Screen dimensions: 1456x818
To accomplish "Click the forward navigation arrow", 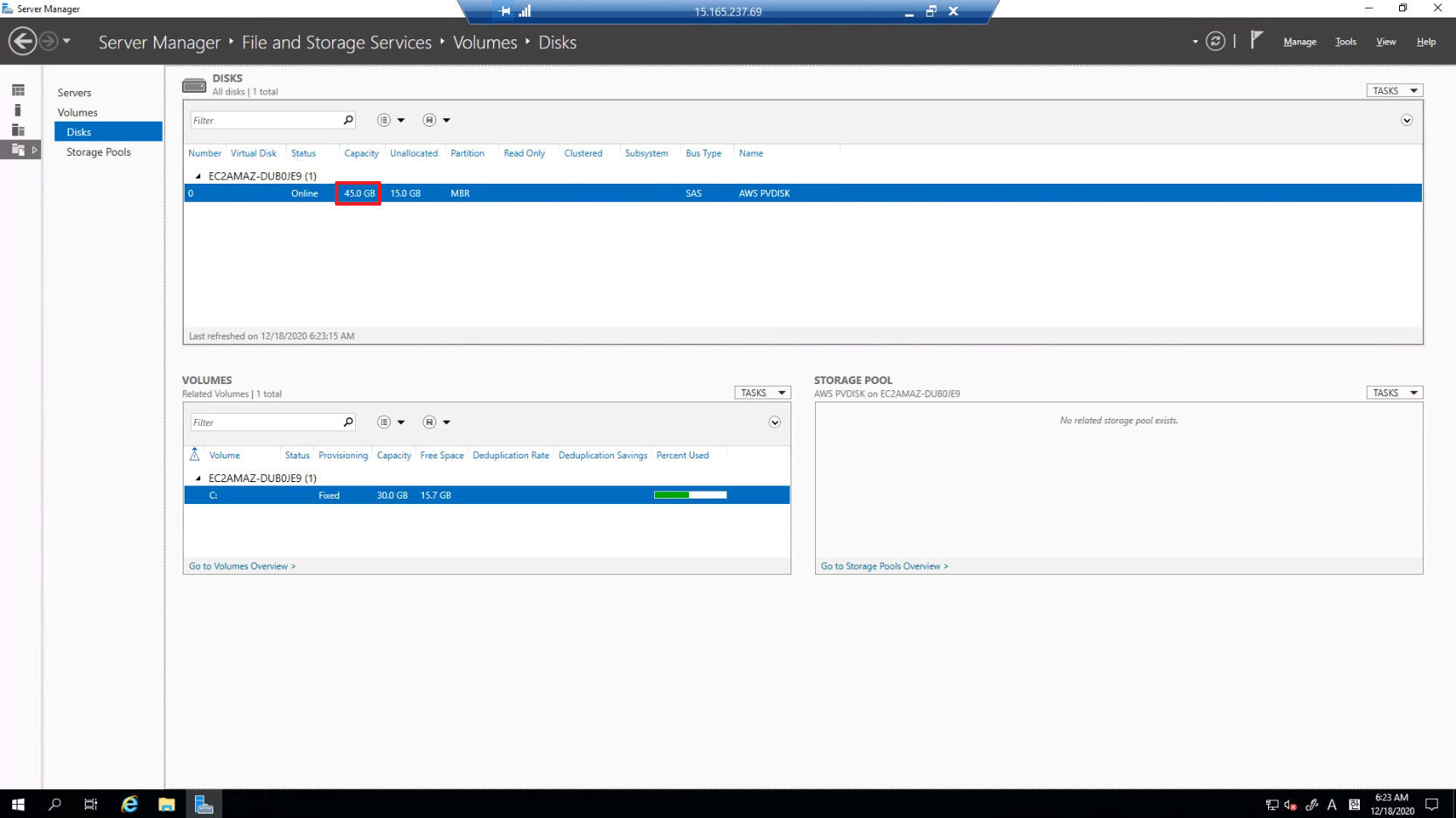I will pos(49,41).
